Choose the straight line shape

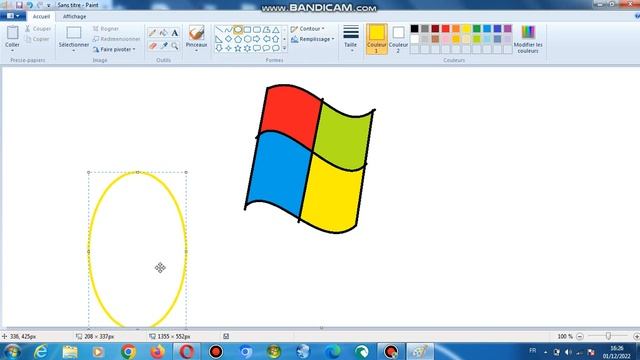click(x=219, y=30)
